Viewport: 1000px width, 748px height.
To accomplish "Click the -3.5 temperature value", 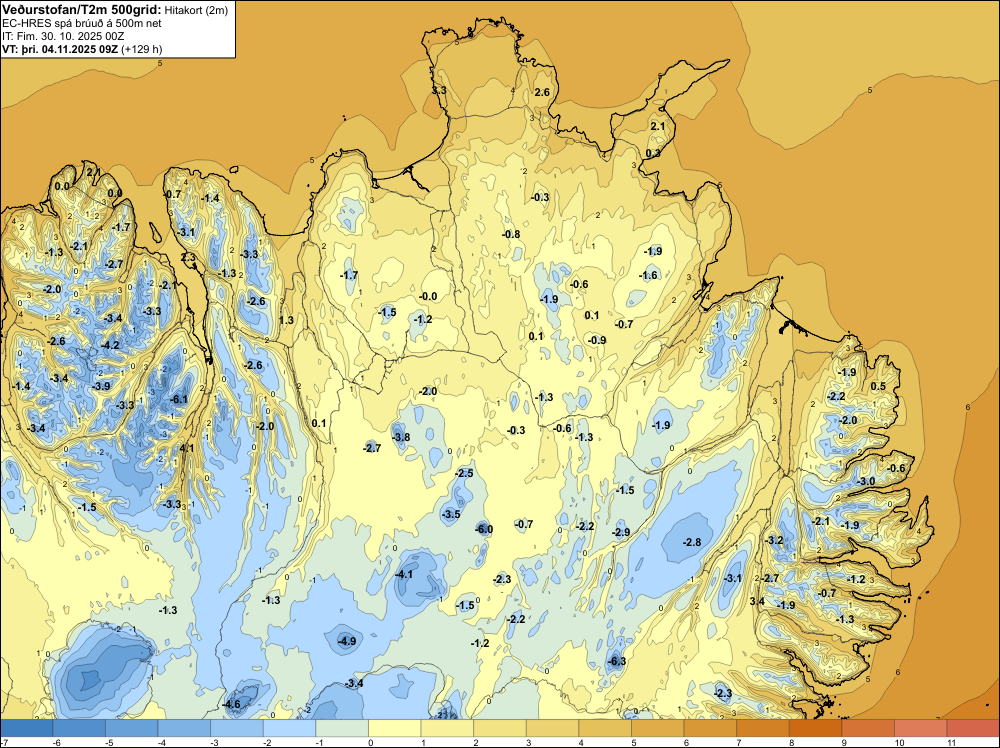I will tap(451, 514).
